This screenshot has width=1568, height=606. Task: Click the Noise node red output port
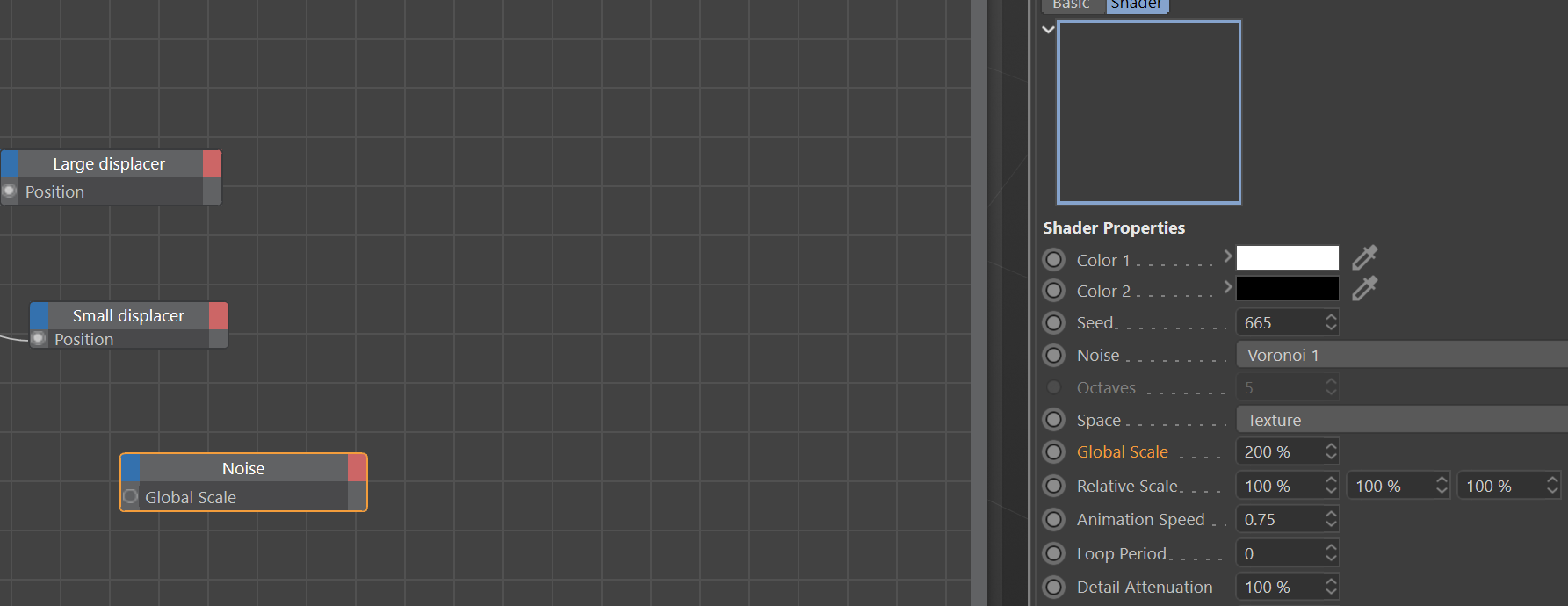tap(358, 467)
